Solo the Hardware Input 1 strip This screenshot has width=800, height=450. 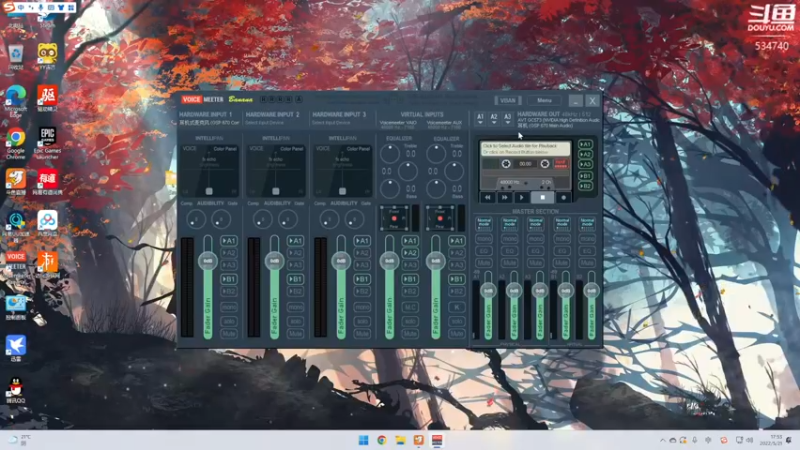point(229,321)
